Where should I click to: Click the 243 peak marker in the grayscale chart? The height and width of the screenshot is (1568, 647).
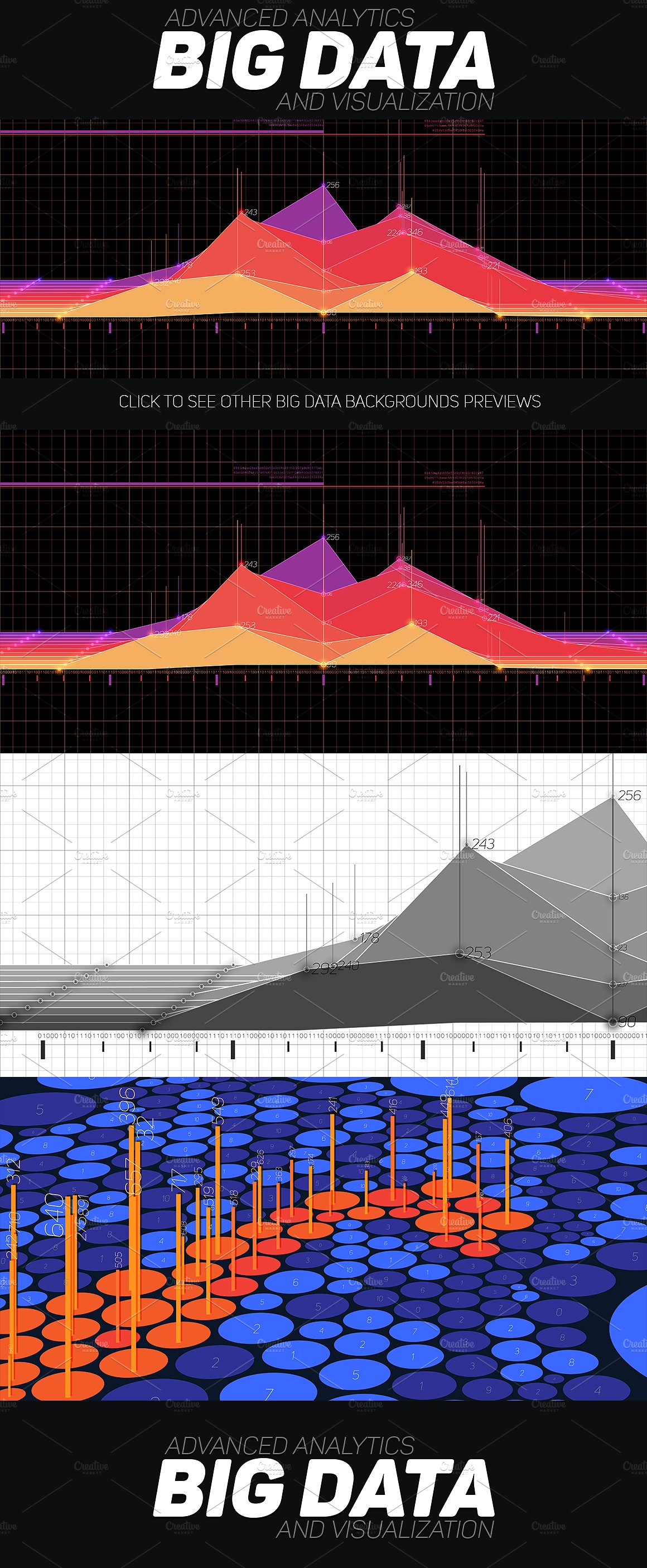click(466, 844)
